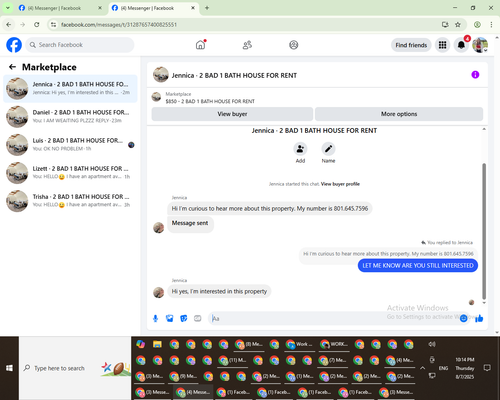Open the circular profile icon beside Friends

click(294, 45)
